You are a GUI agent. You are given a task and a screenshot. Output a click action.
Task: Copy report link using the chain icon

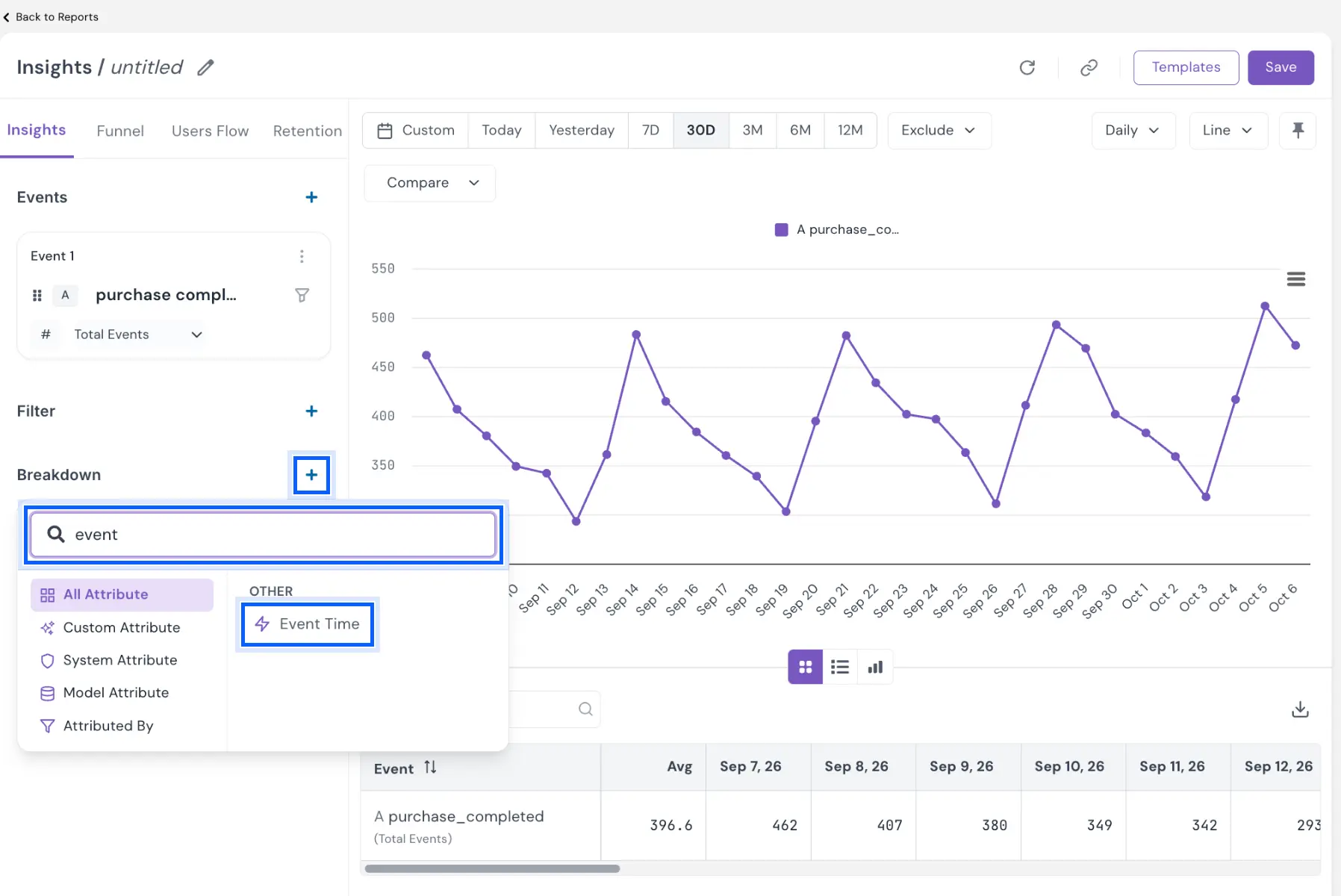1089,68
